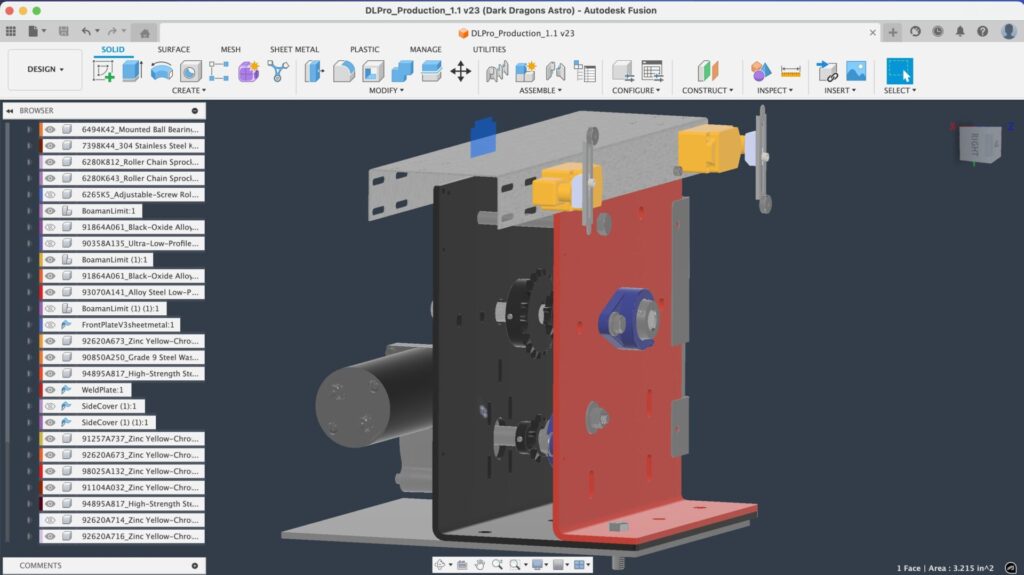Open the SELECT dropdown menu

[899, 90]
